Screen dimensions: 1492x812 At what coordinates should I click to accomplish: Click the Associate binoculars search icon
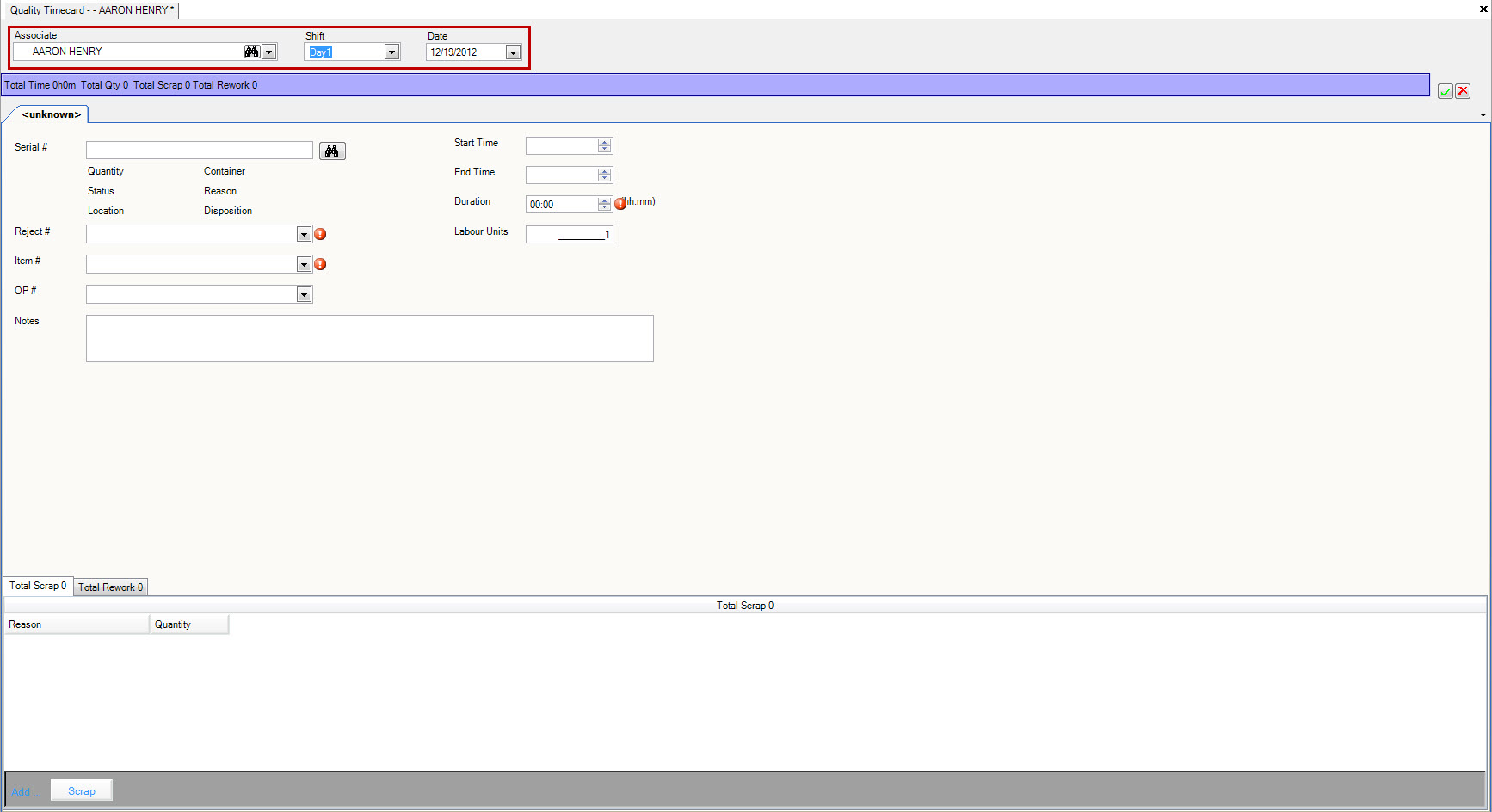pos(251,52)
